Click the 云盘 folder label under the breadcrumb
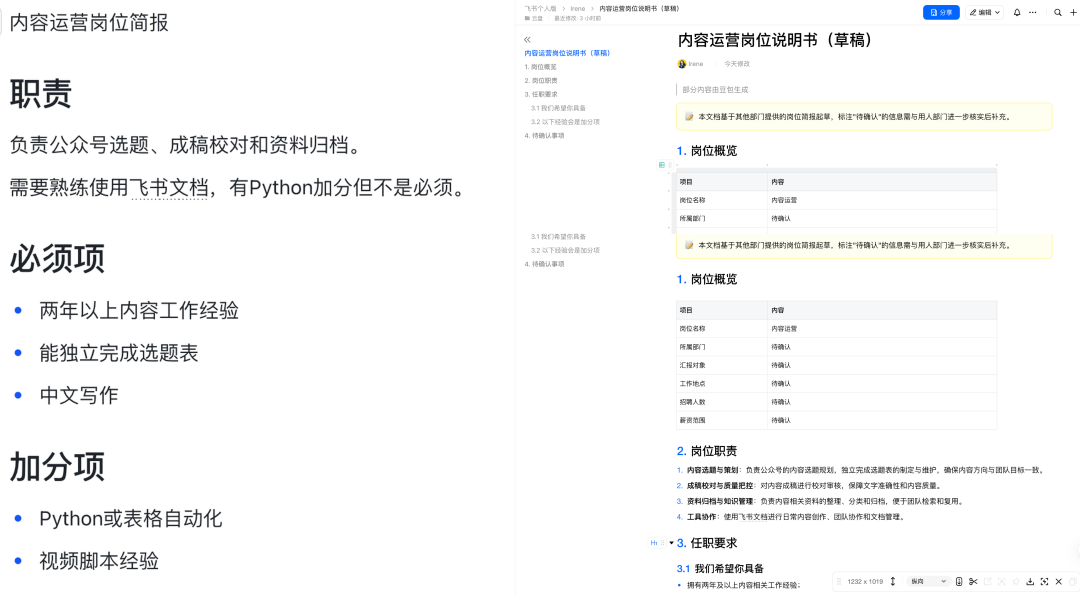This screenshot has height=596, width=1080. click(534, 19)
